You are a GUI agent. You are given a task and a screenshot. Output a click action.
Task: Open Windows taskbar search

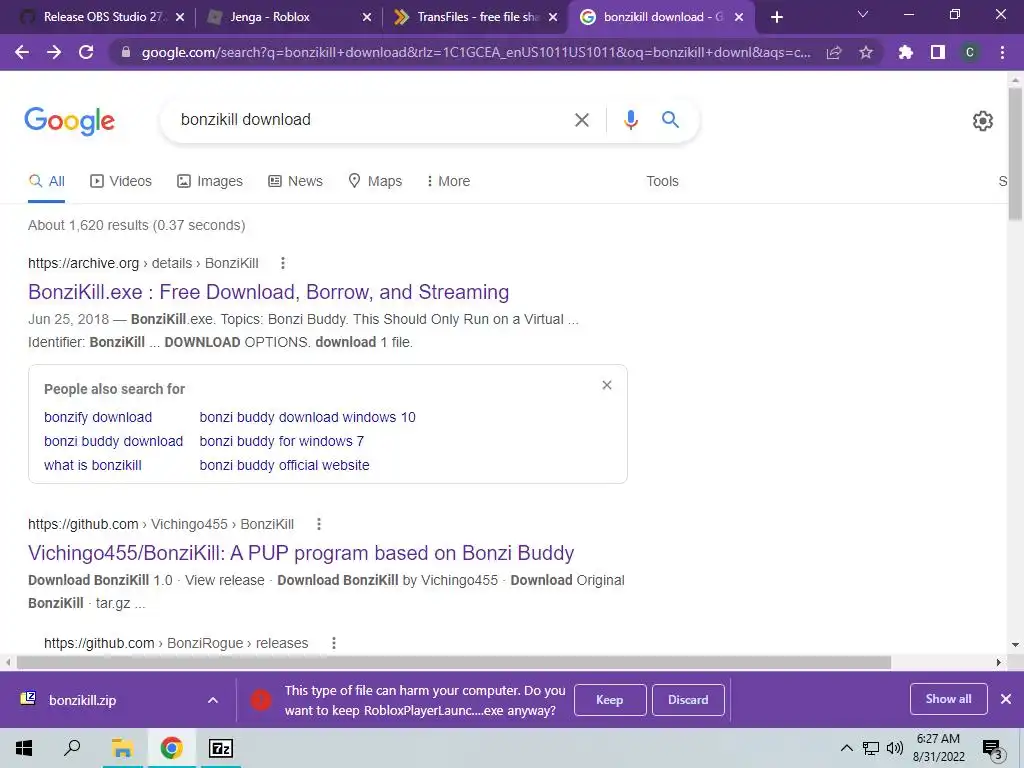tap(72, 748)
